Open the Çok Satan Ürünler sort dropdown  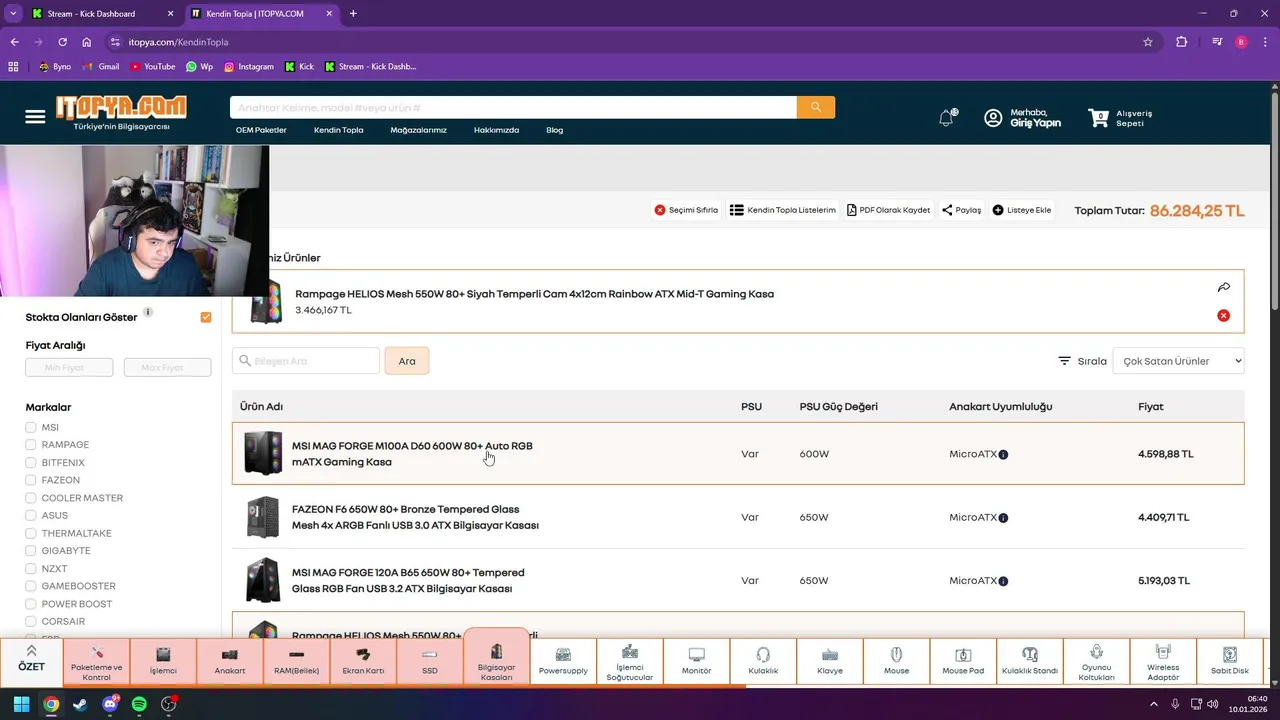pos(1178,361)
